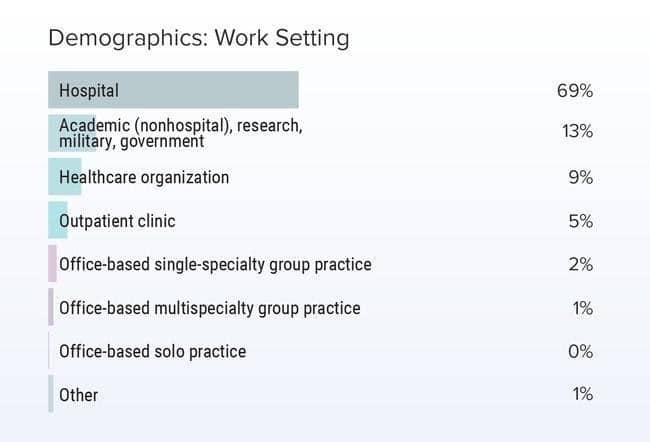
Task: Click the pink single-specialty bar segment
Action: (x=52, y=263)
